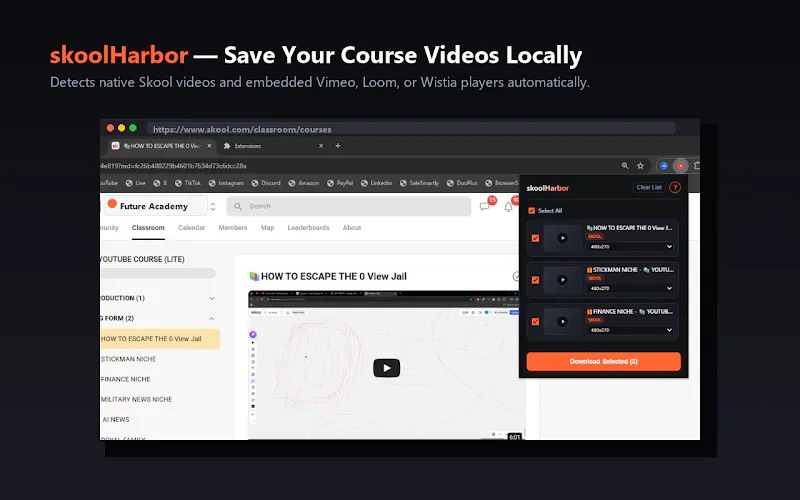This screenshot has width=800, height=500.
Task: Click the Skool favicon on first tab
Action: click(x=115, y=146)
